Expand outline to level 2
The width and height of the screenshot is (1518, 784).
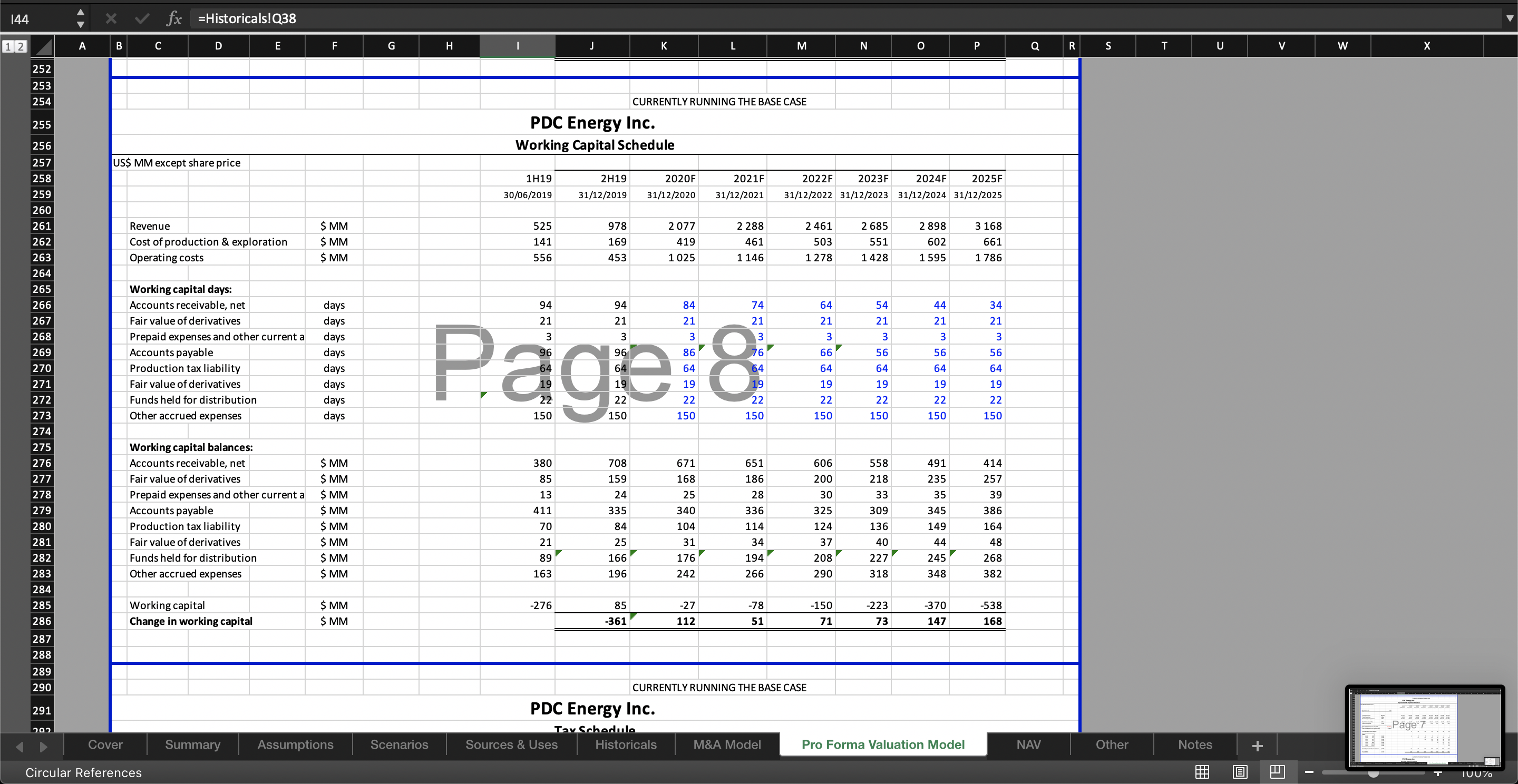coord(20,46)
